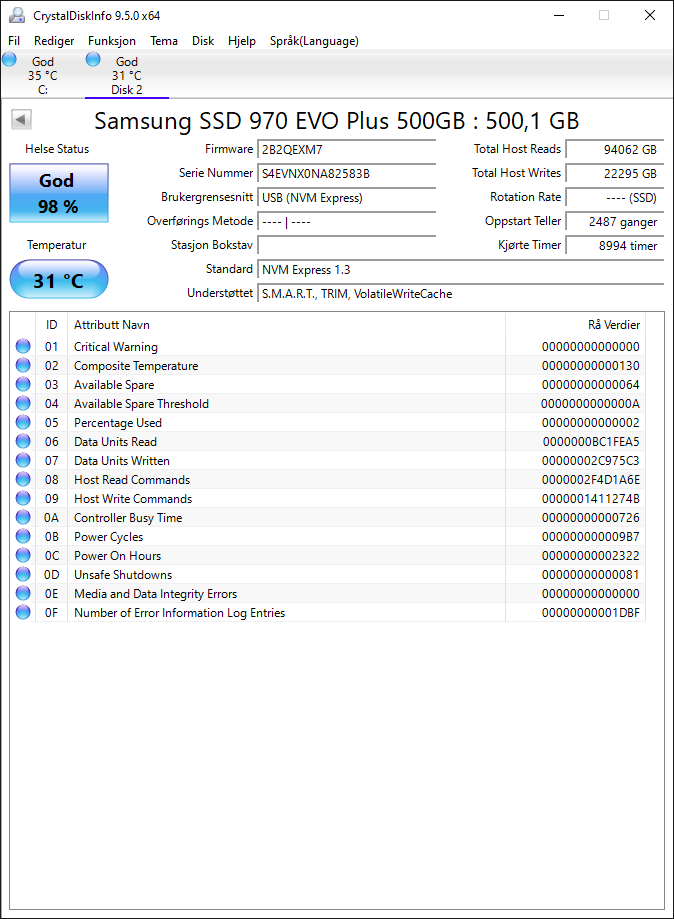
Task: Select the Unsafe Shutdowns attribute name
Action: (123, 574)
